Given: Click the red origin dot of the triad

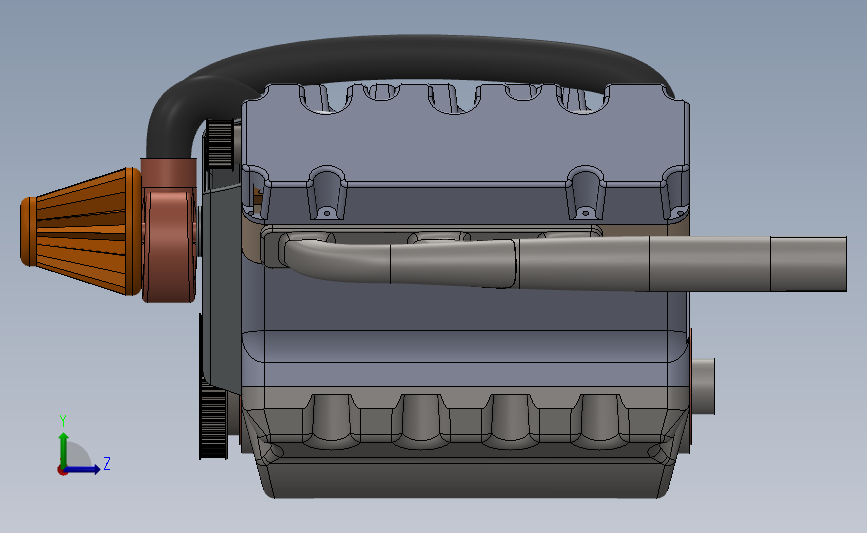Looking at the screenshot, I should tap(62, 471).
